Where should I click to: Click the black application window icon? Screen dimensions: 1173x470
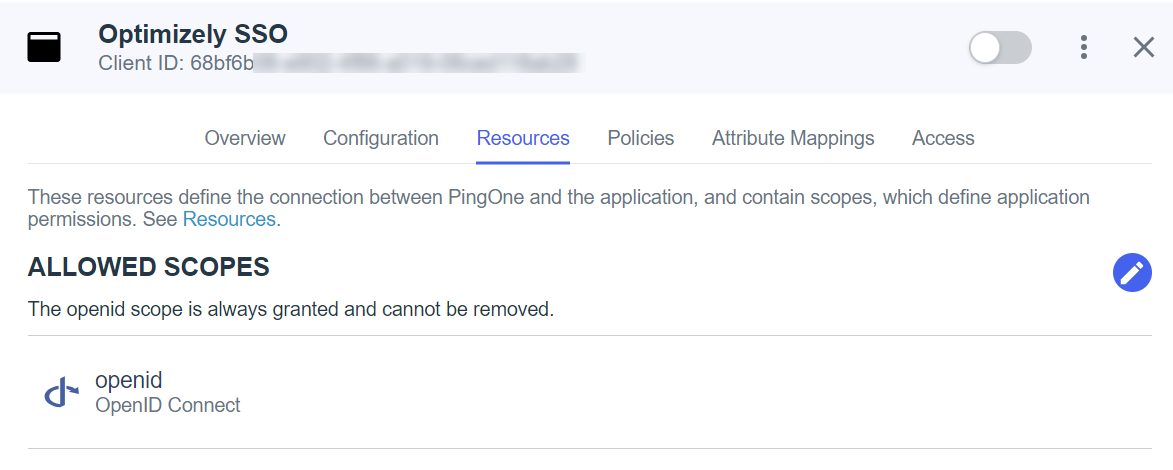(44, 47)
